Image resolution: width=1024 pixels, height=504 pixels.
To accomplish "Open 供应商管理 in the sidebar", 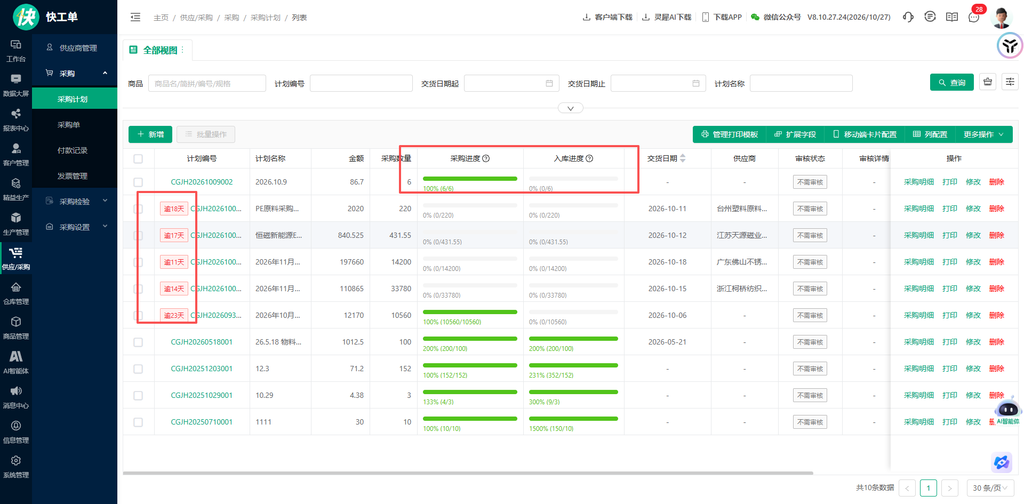I will (x=74, y=48).
